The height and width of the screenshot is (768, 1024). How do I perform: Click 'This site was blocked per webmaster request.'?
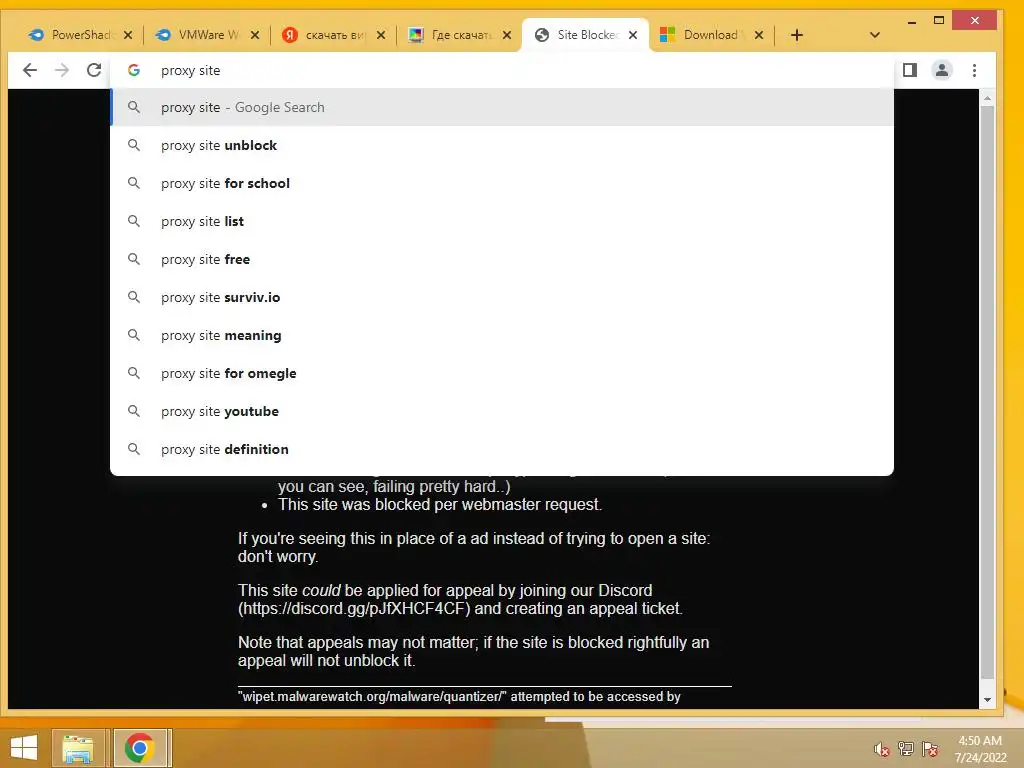pos(440,505)
